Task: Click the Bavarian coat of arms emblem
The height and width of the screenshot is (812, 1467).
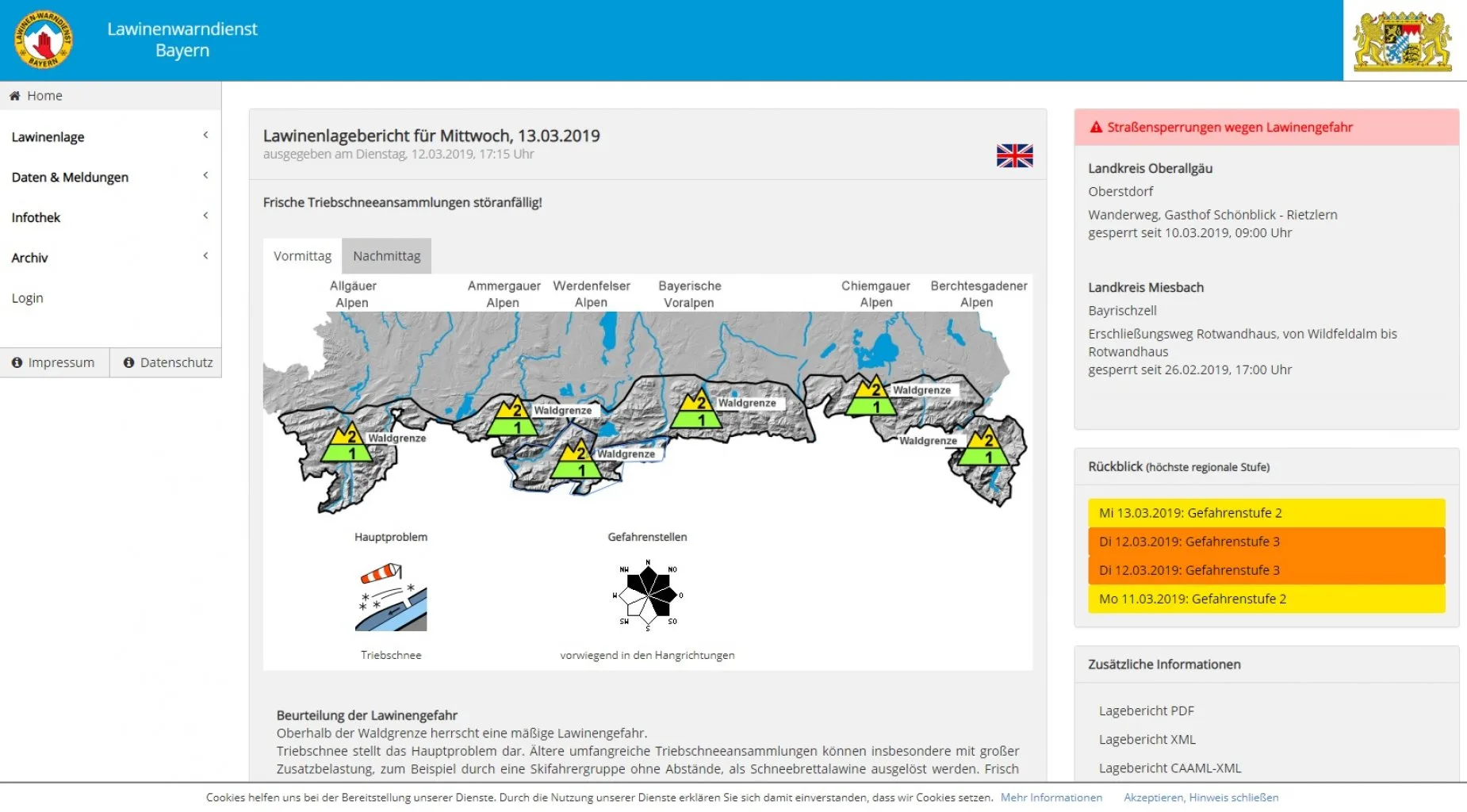Action: pyautogui.click(x=1402, y=41)
